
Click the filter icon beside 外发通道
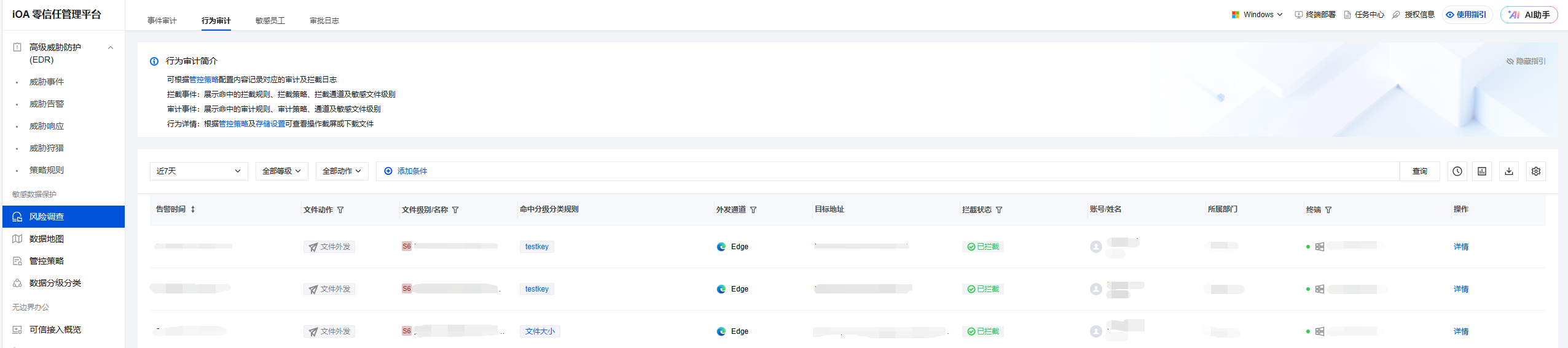coord(753,210)
